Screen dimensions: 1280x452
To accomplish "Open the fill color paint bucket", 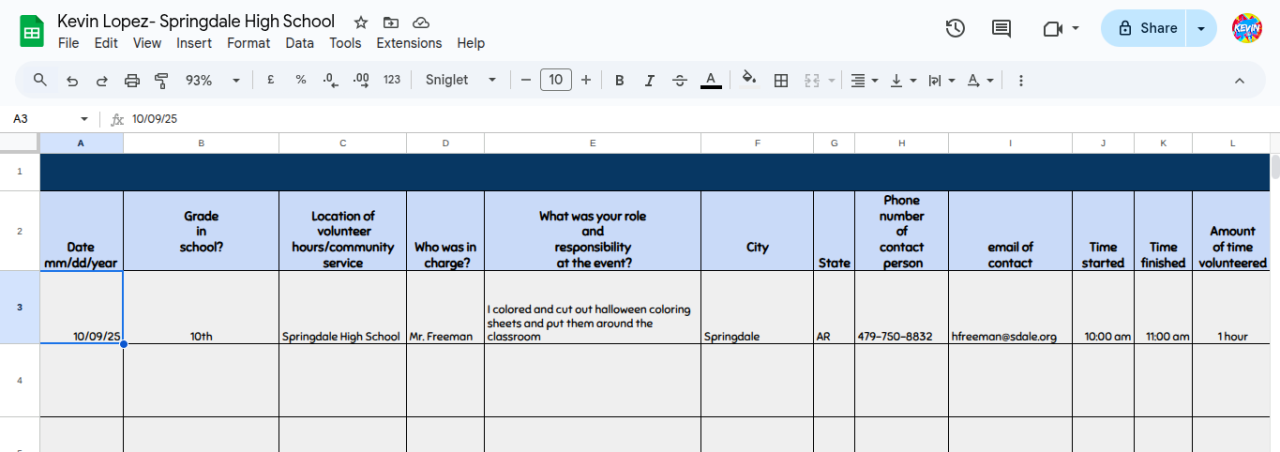I will coord(749,80).
